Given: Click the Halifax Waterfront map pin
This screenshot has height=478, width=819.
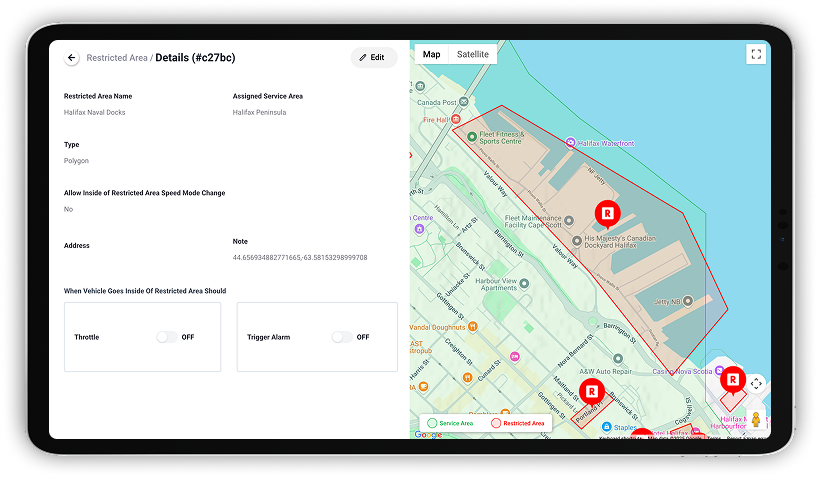Looking at the screenshot, I should [x=570, y=142].
